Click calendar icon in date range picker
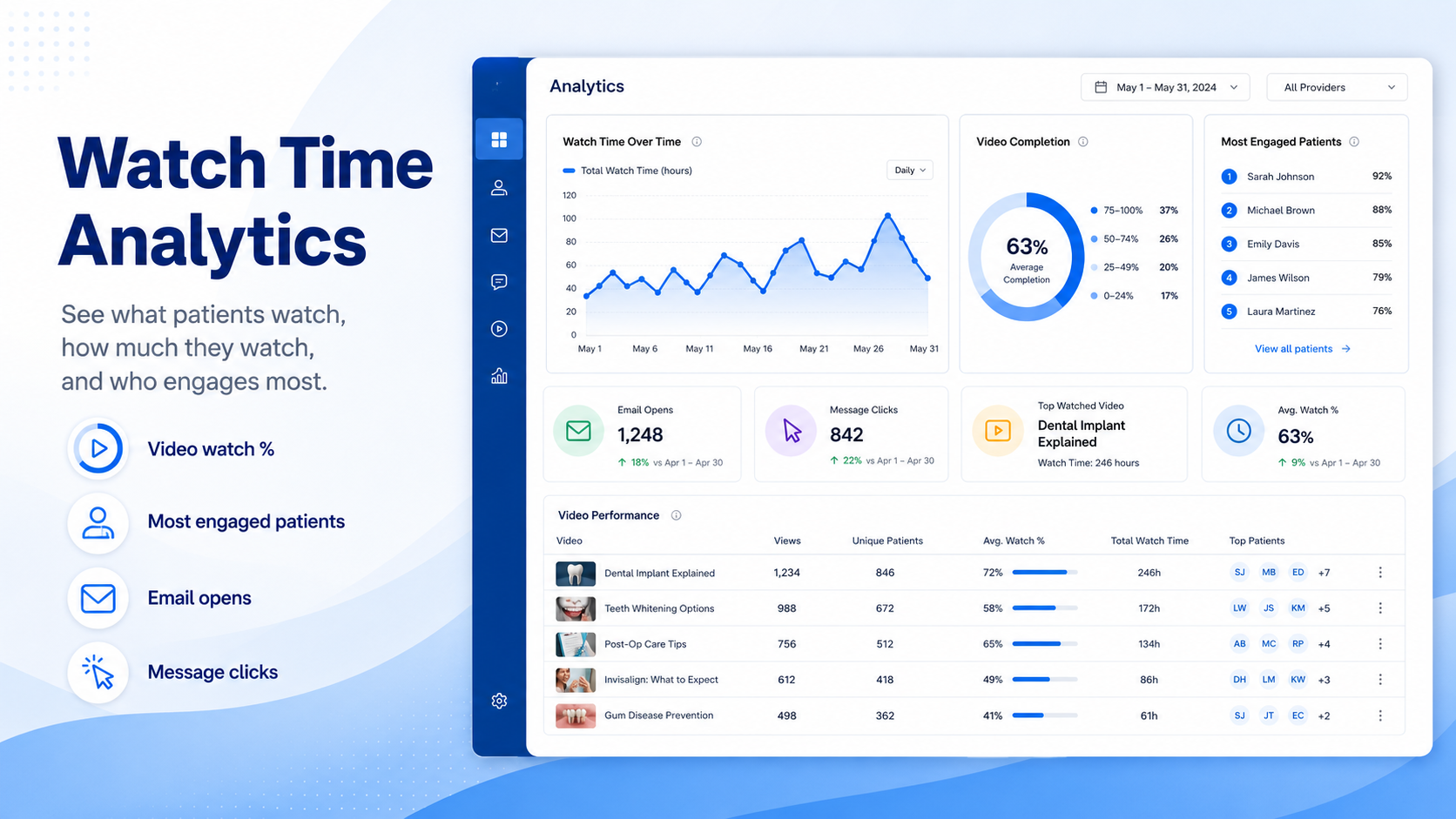The height and width of the screenshot is (819, 1456). tap(1101, 87)
